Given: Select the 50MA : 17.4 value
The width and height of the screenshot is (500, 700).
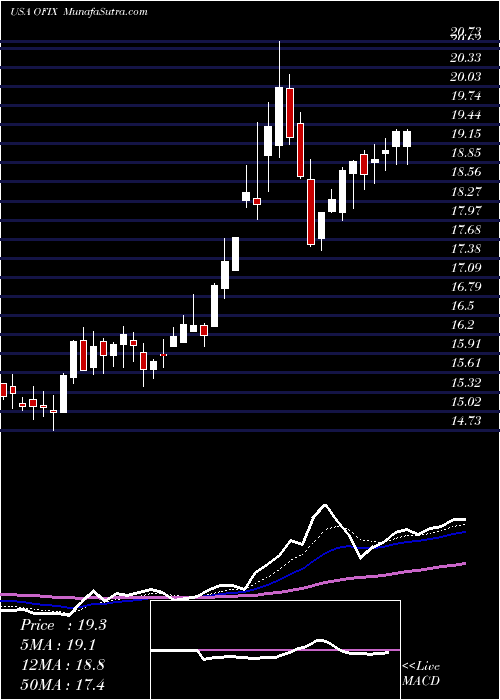Looking at the screenshot, I should (63, 684).
